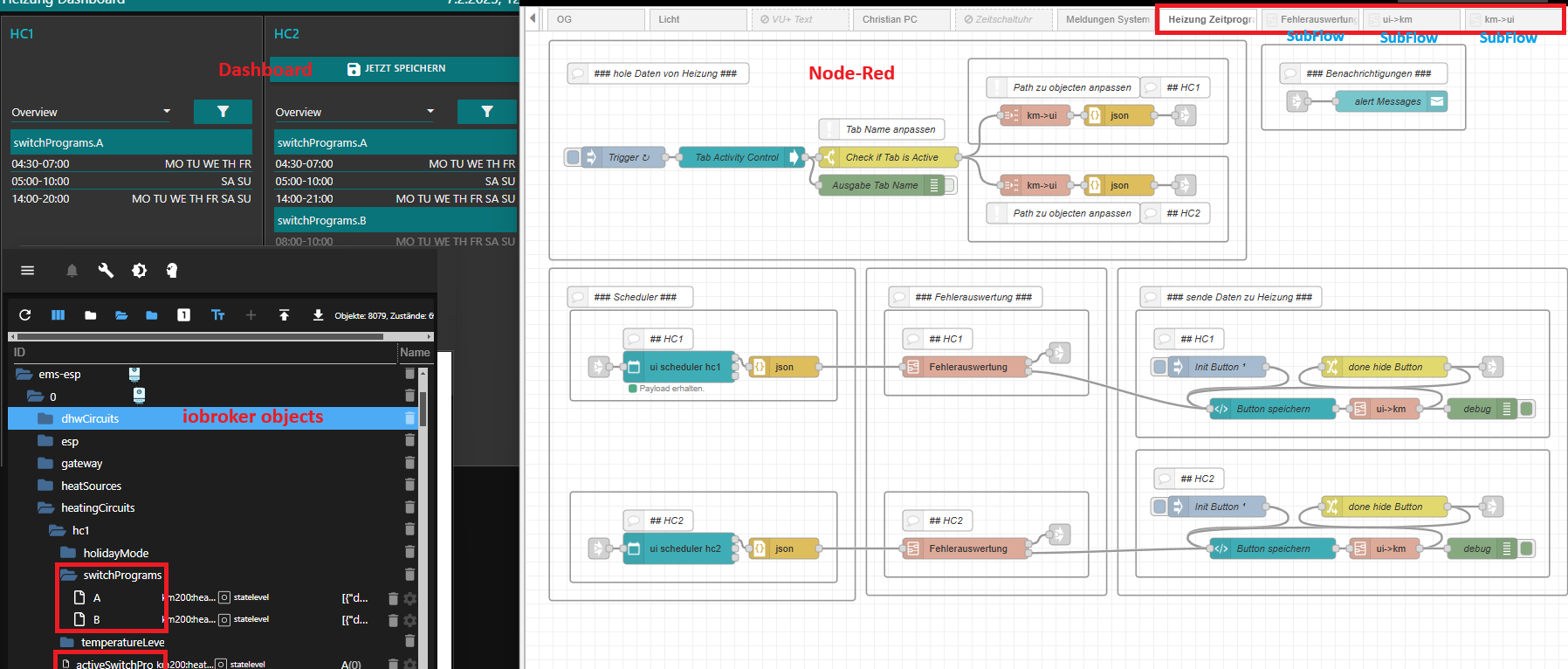Open the Meldungen System flow tab
The width and height of the screenshot is (1568, 669).
tap(1106, 19)
